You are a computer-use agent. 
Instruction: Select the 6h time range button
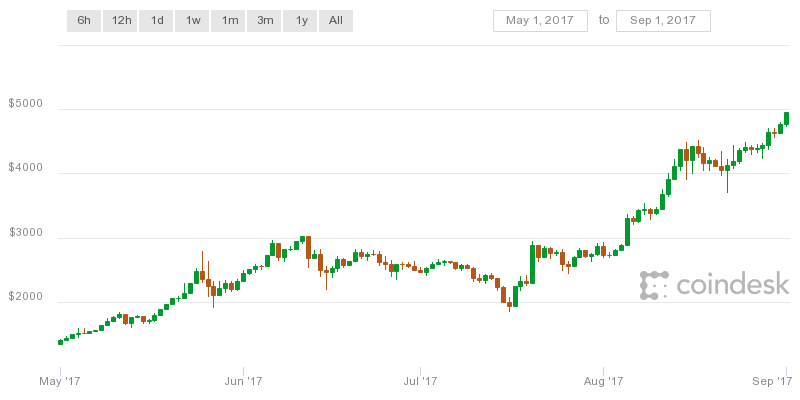coord(84,20)
